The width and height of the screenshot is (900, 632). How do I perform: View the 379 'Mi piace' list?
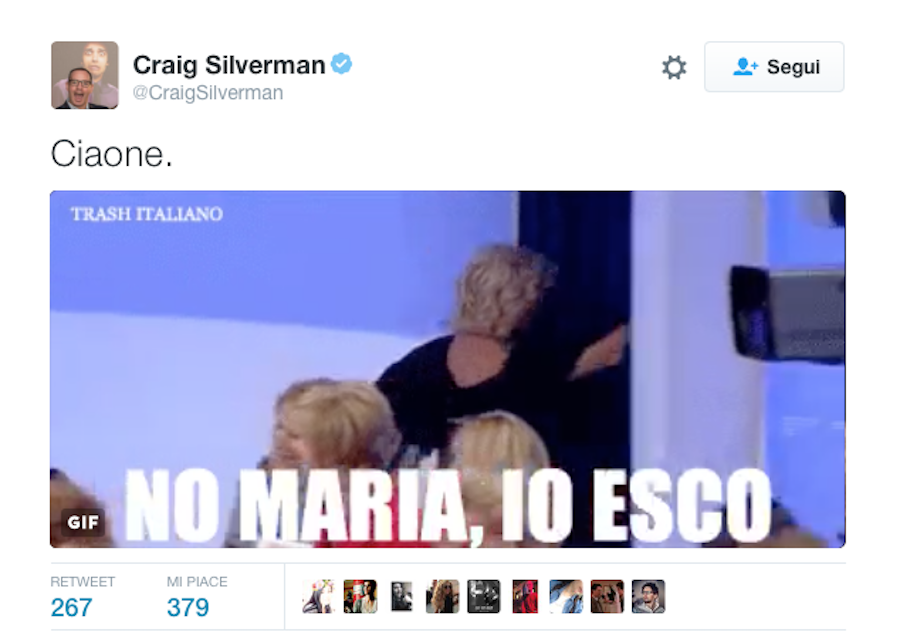coord(188,607)
